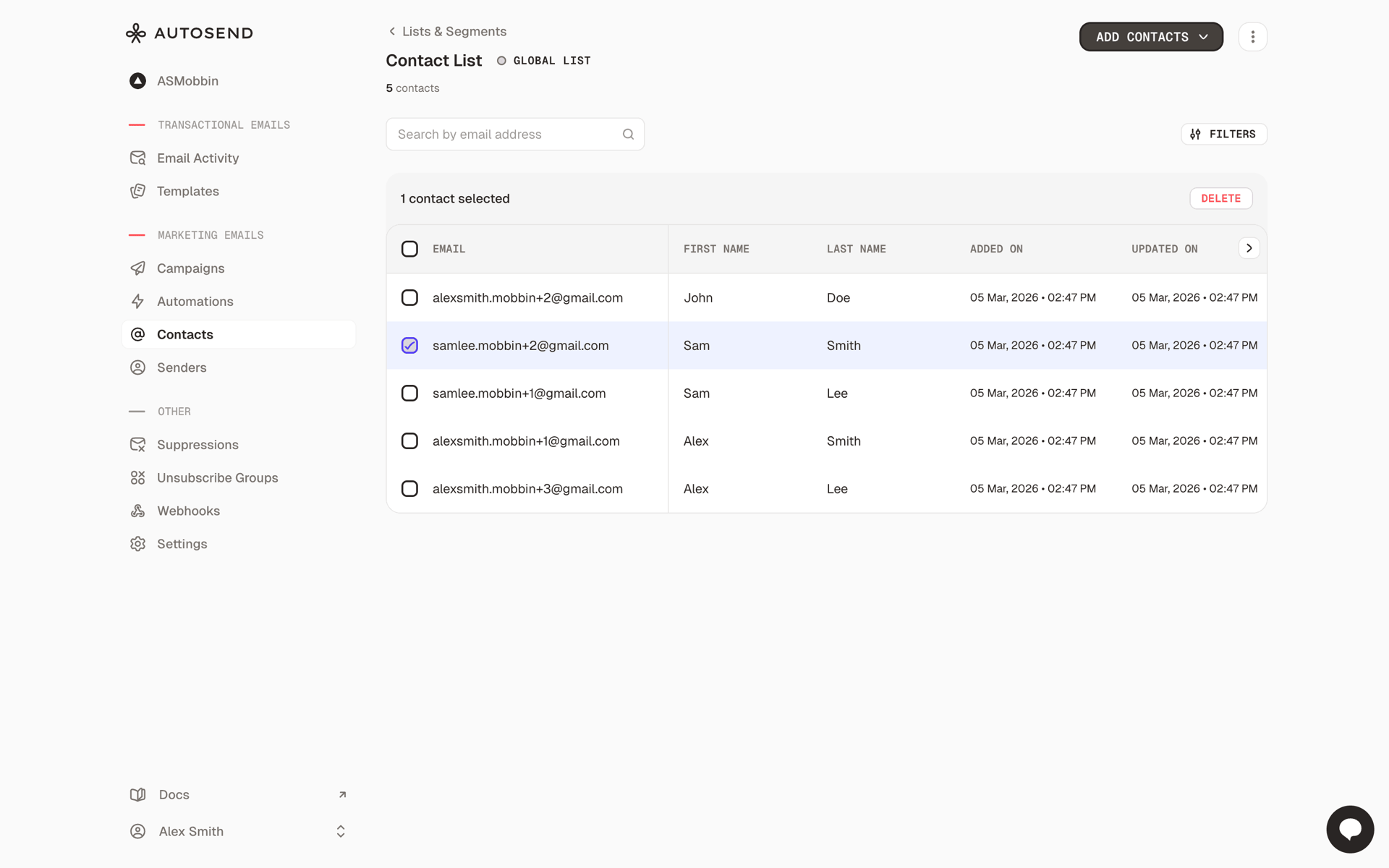Open the Docs link
This screenshot has width=1389, height=868.
[174, 795]
